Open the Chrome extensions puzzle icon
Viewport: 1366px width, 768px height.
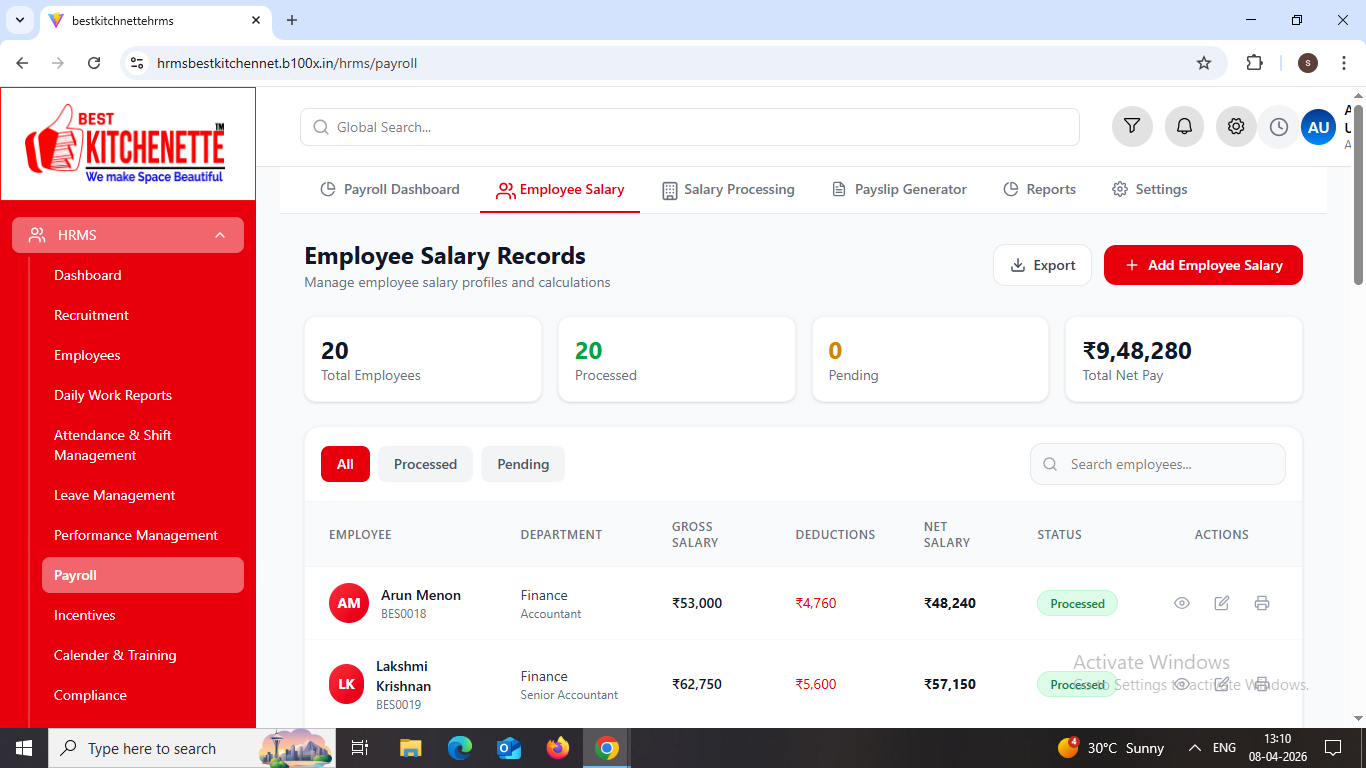coord(1254,63)
